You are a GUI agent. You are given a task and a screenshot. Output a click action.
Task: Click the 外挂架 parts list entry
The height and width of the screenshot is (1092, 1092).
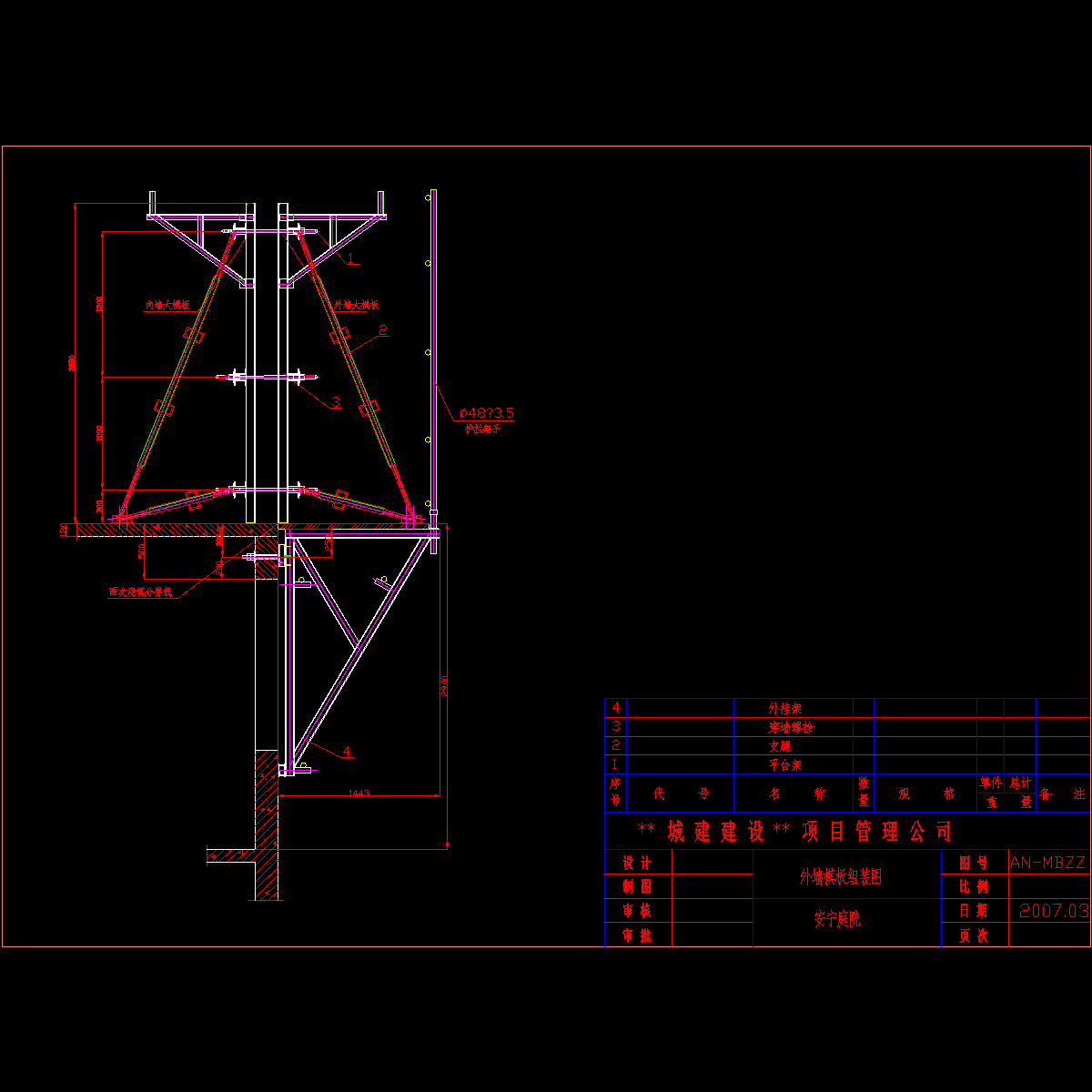[x=784, y=708]
